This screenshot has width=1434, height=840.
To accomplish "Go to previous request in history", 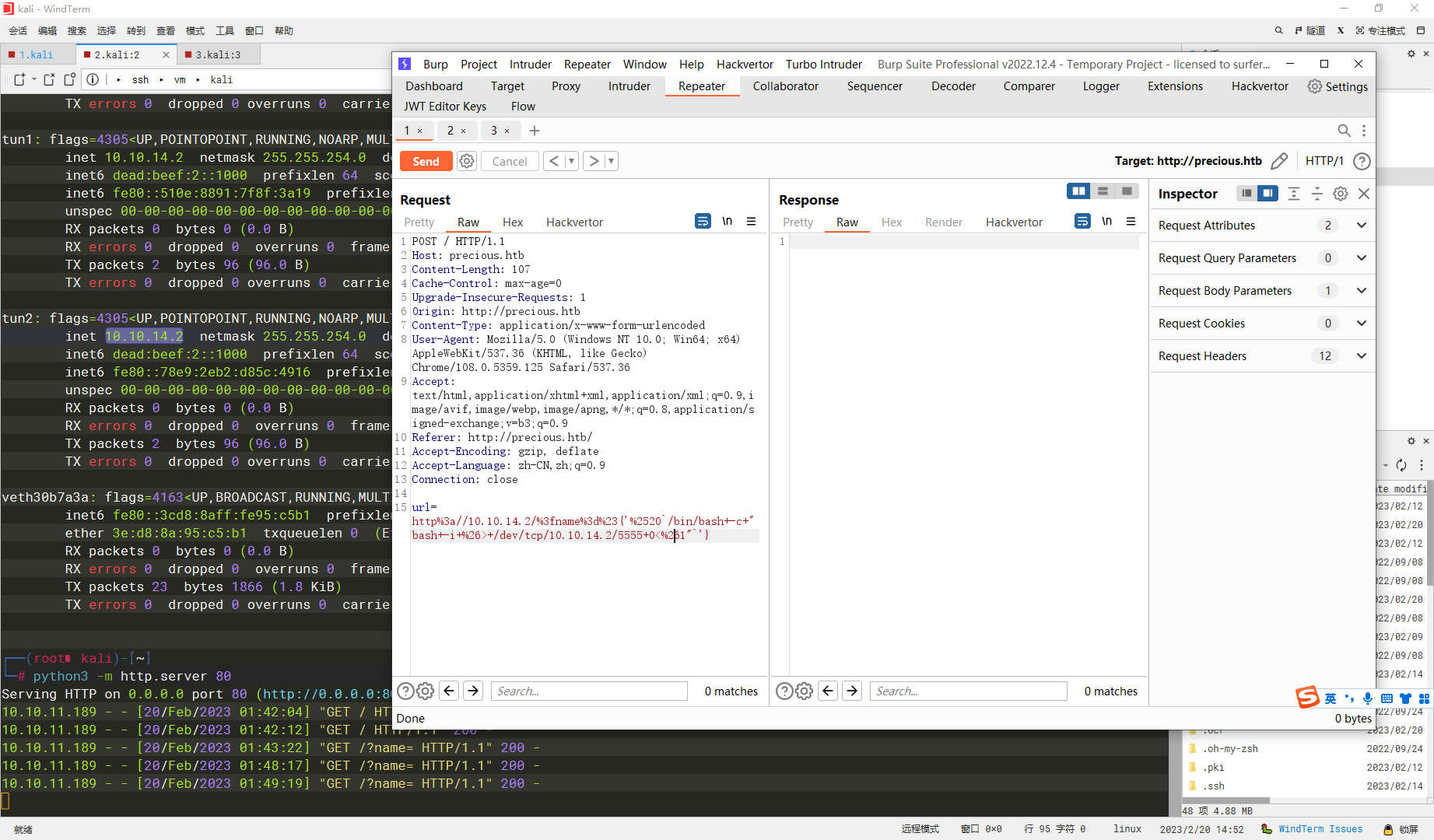I will [554, 161].
